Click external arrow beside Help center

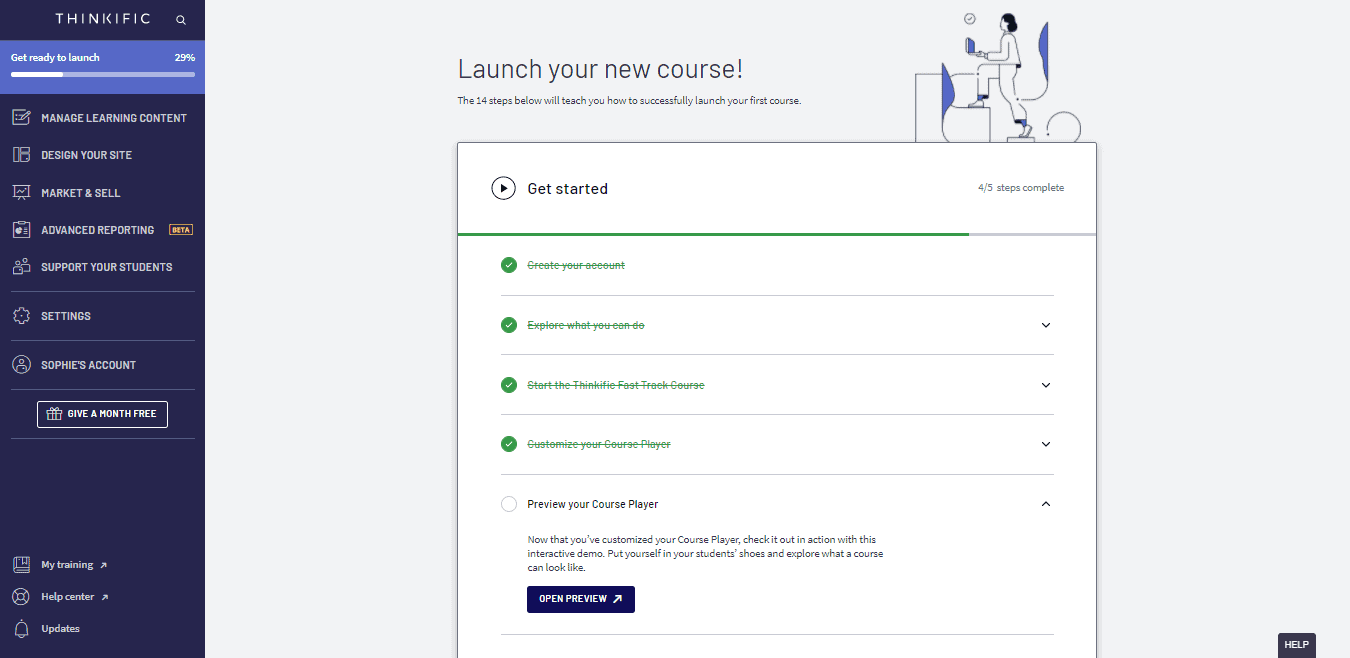[x=104, y=598]
